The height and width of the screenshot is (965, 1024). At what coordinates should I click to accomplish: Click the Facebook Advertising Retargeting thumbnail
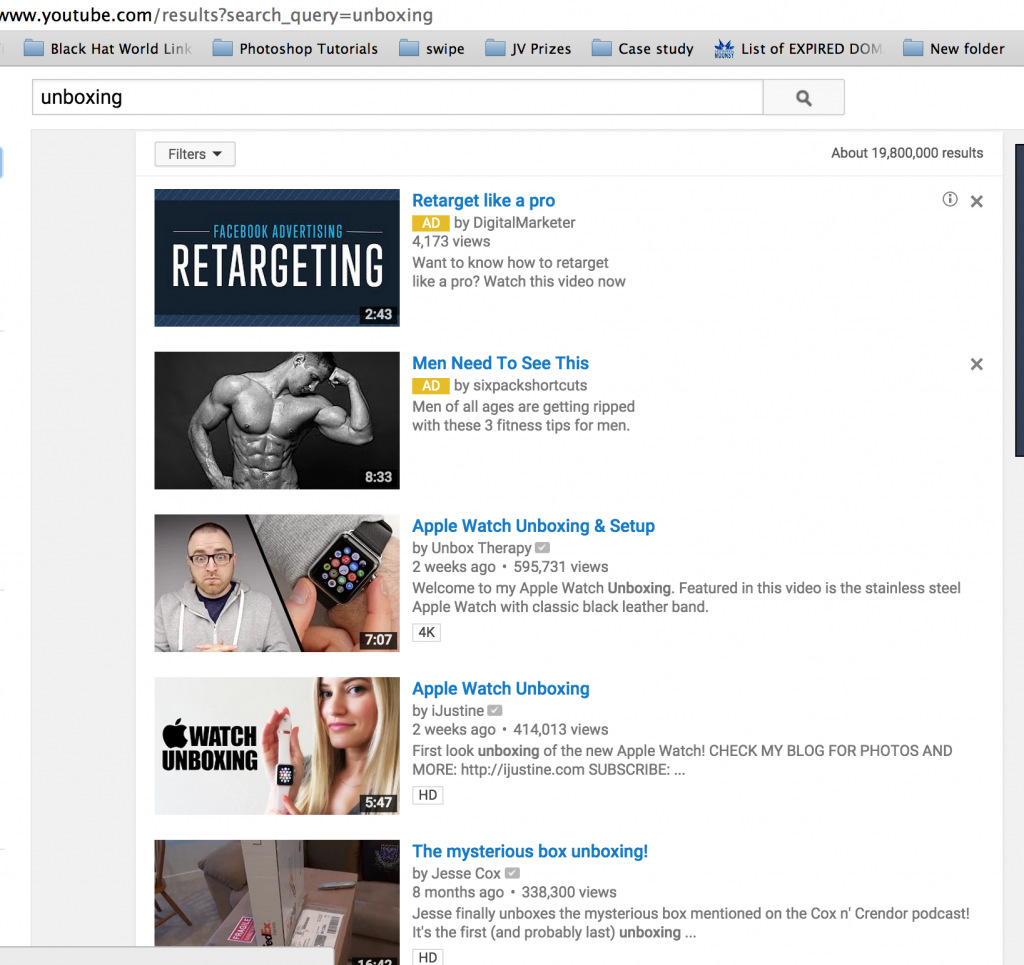(x=277, y=258)
